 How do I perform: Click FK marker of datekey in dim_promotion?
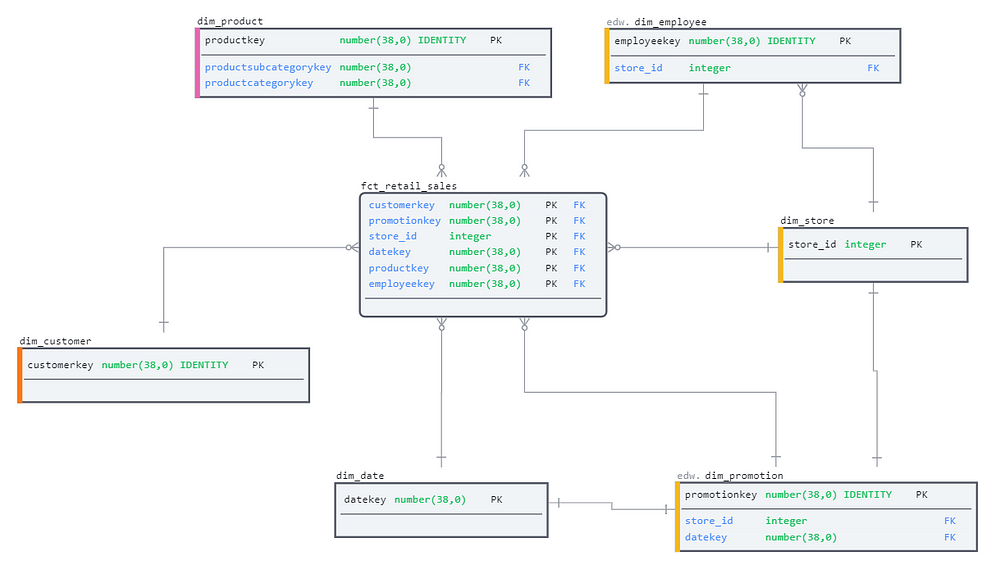pyautogui.click(x=950, y=537)
